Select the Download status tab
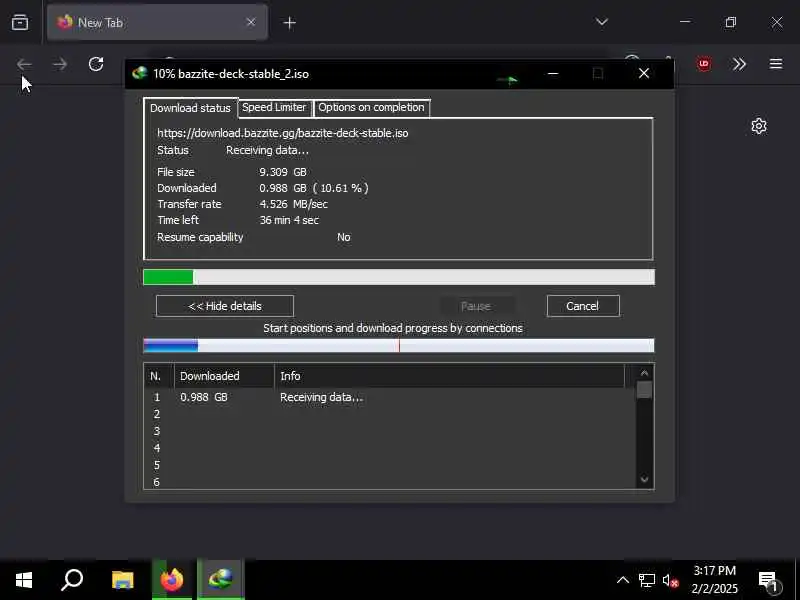800x600 pixels. pyautogui.click(x=190, y=108)
